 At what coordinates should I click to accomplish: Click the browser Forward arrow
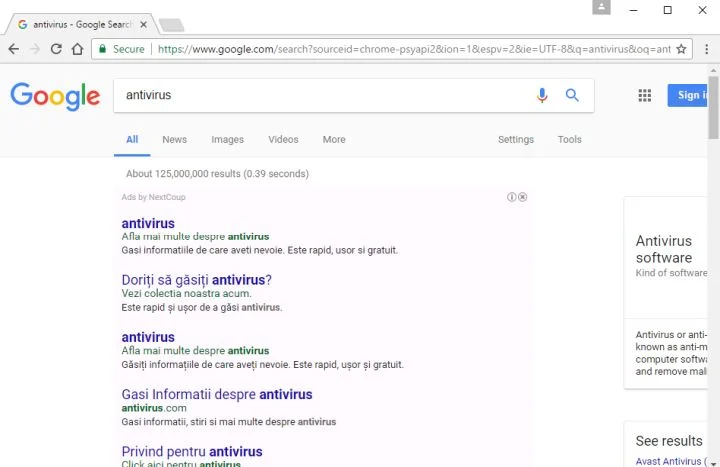[35, 49]
